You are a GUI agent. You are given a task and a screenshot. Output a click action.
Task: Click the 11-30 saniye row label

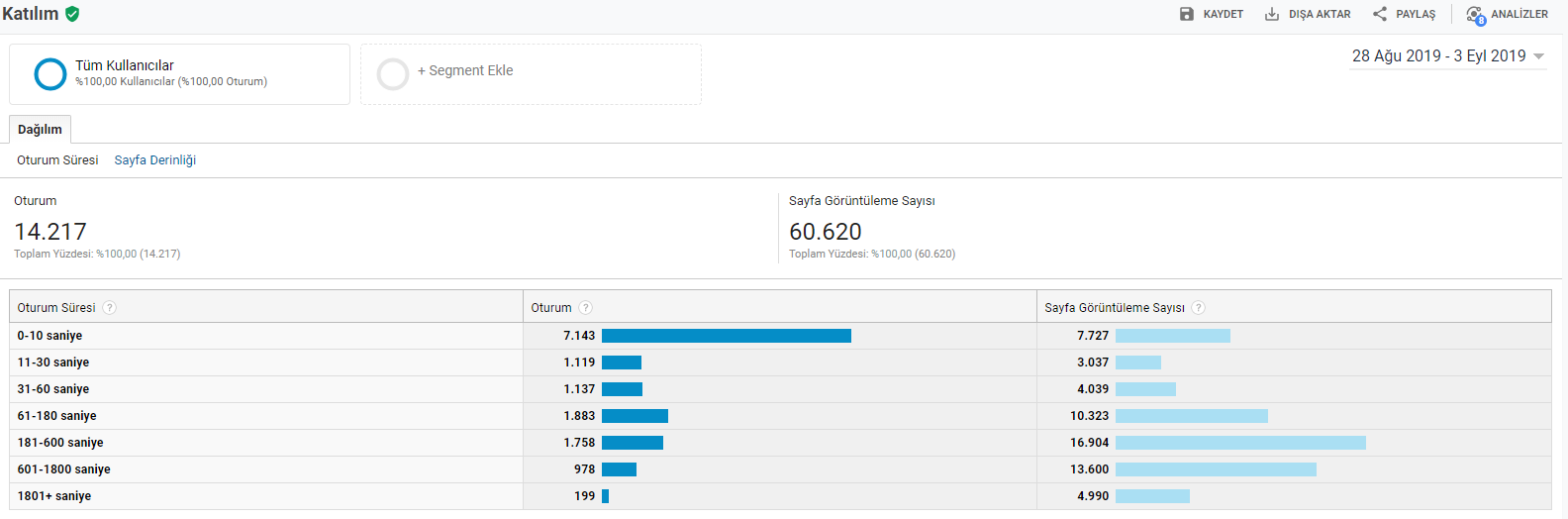(53, 363)
